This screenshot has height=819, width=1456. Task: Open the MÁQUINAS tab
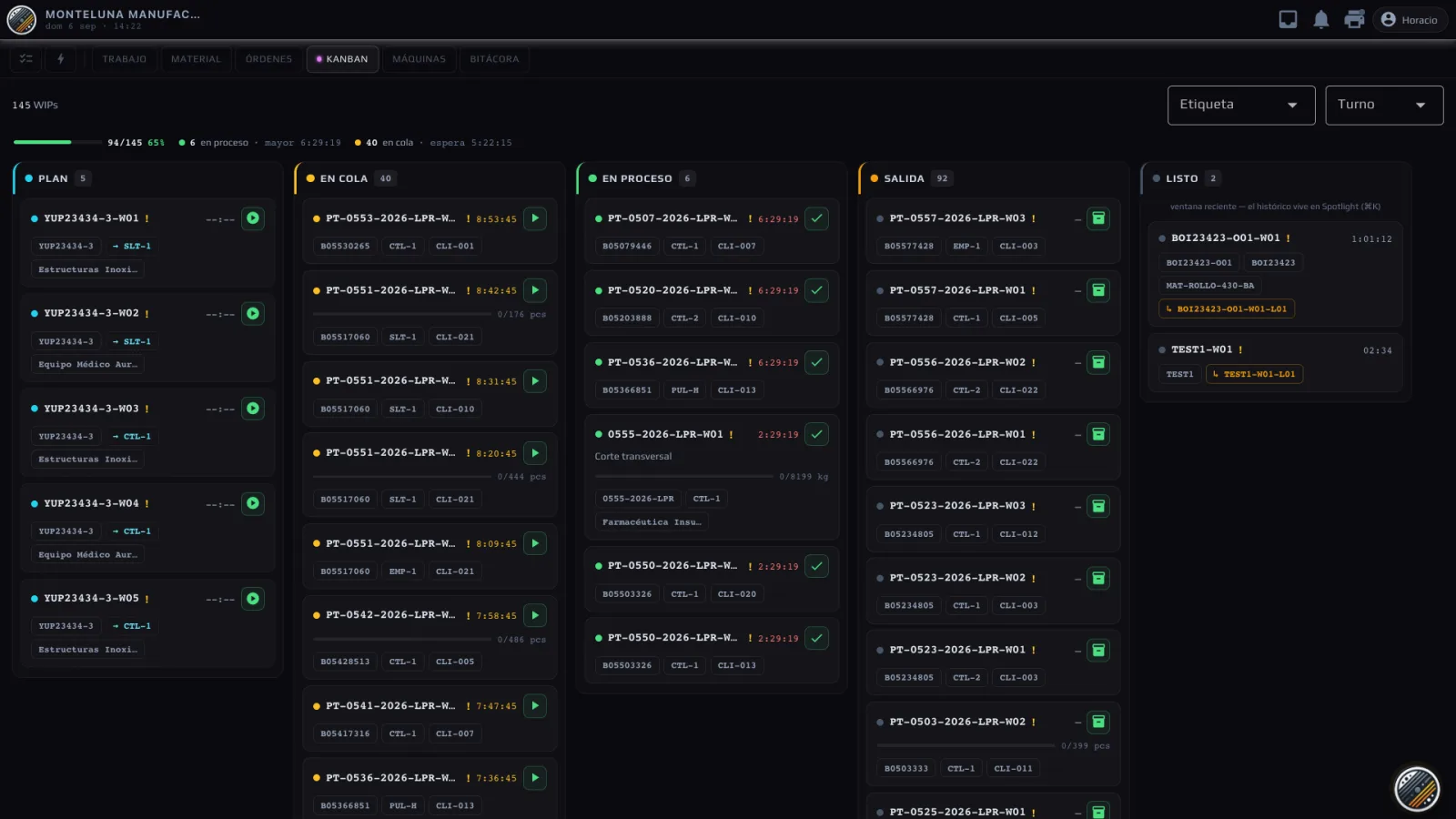tap(419, 59)
